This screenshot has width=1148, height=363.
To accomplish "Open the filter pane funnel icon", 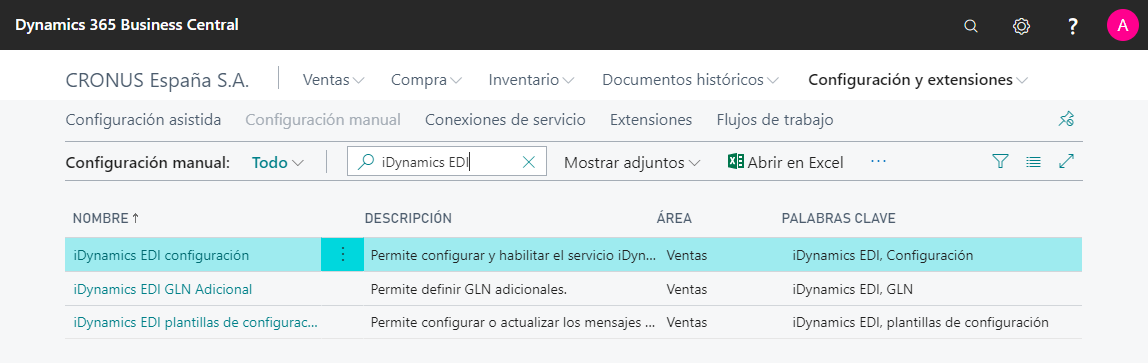I will pos(999,162).
